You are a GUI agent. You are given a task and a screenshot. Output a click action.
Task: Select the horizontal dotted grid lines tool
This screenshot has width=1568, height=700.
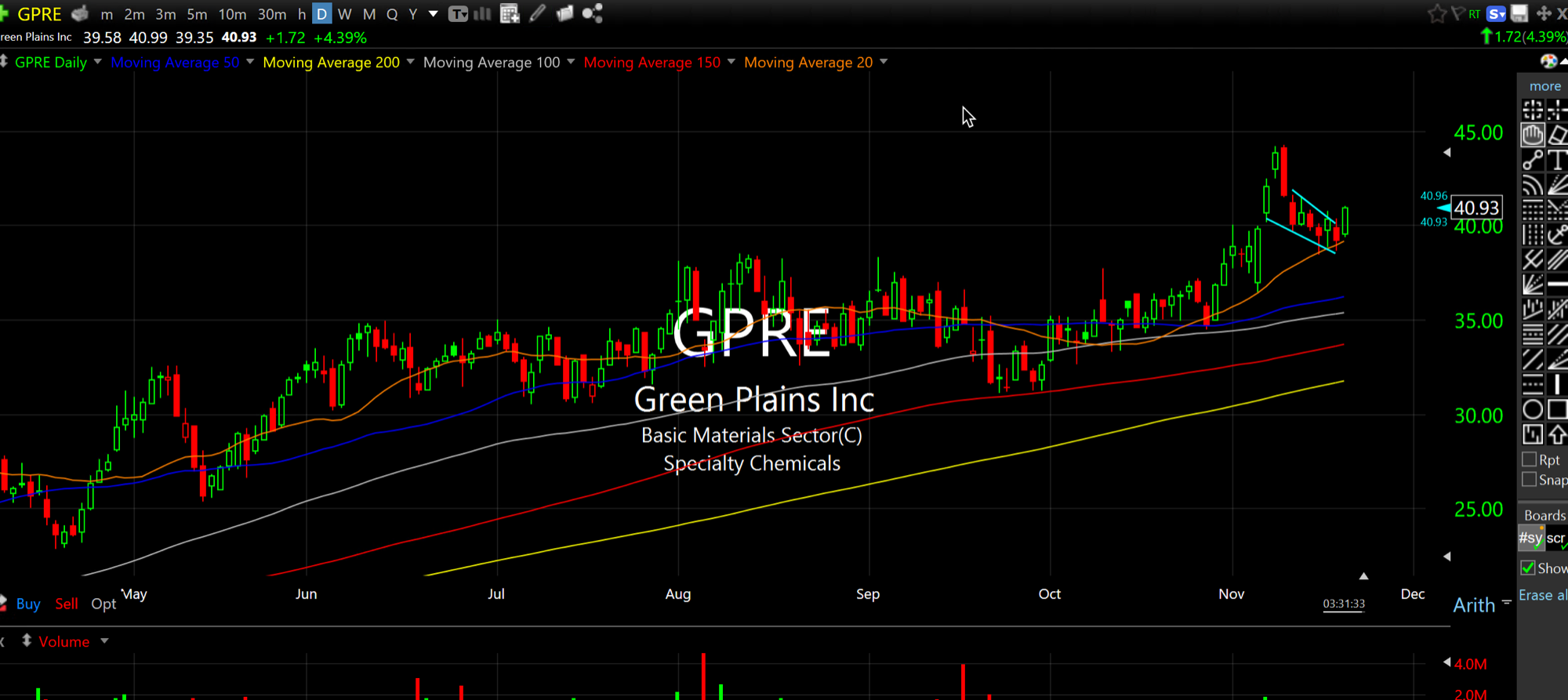pyautogui.click(x=1532, y=210)
